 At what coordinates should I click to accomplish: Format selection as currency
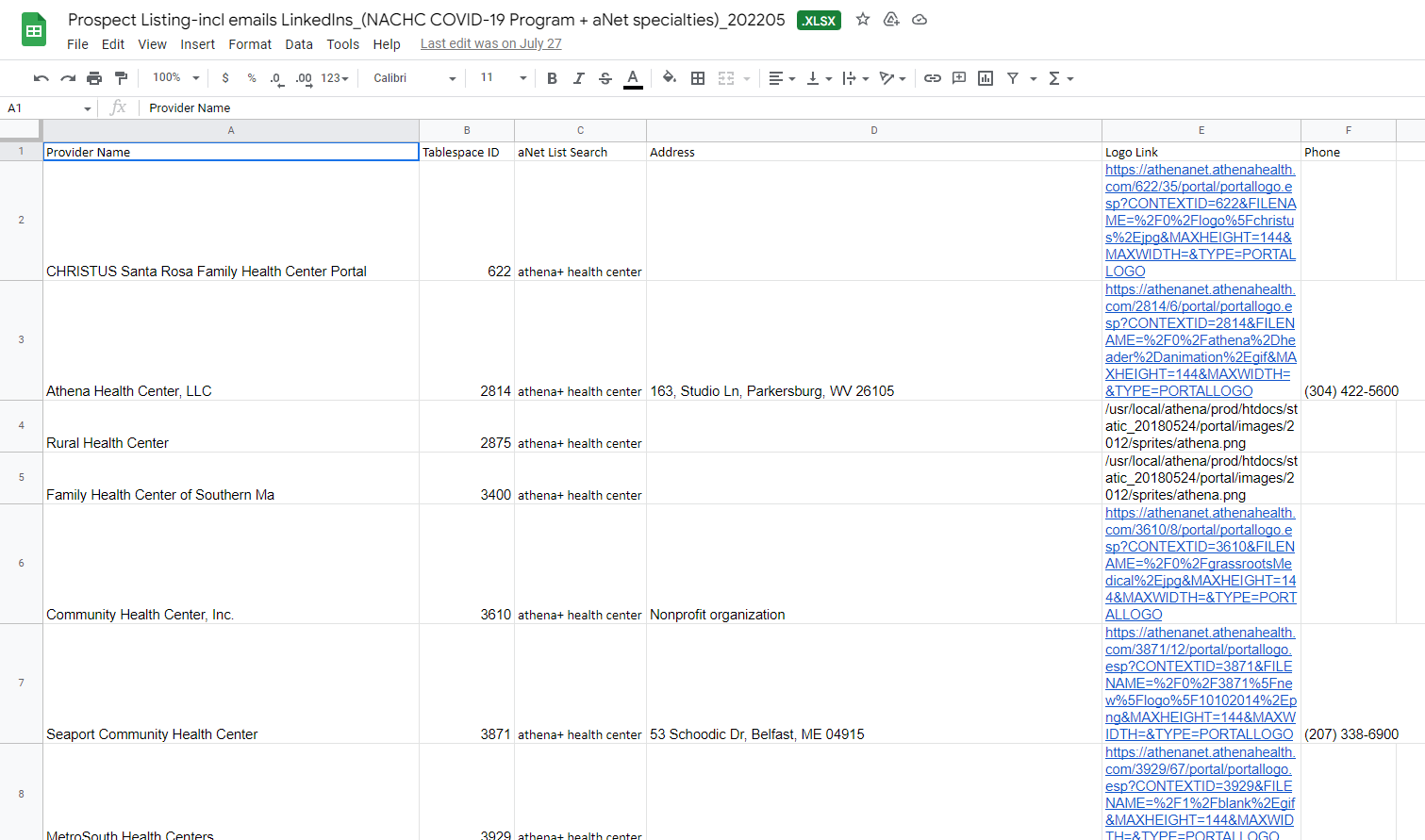pyautogui.click(x=225, y=78)
